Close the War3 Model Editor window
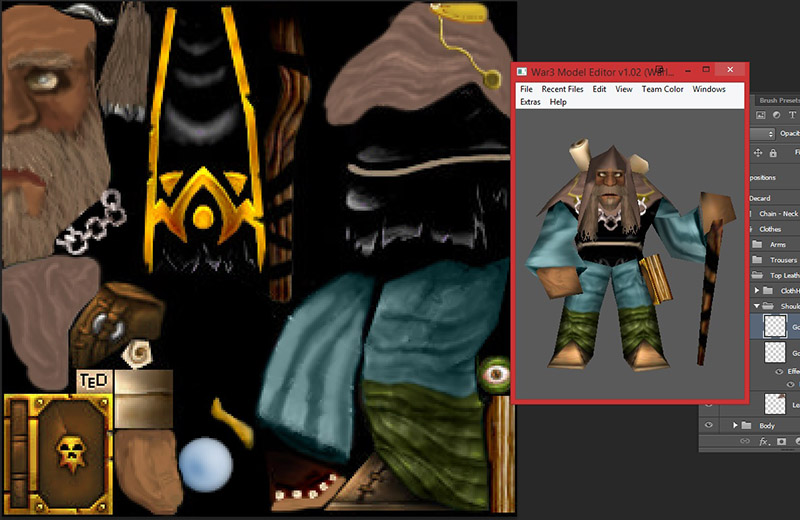Image resolution: width=800 pixels, height=520 pixels. click(730, 70)
